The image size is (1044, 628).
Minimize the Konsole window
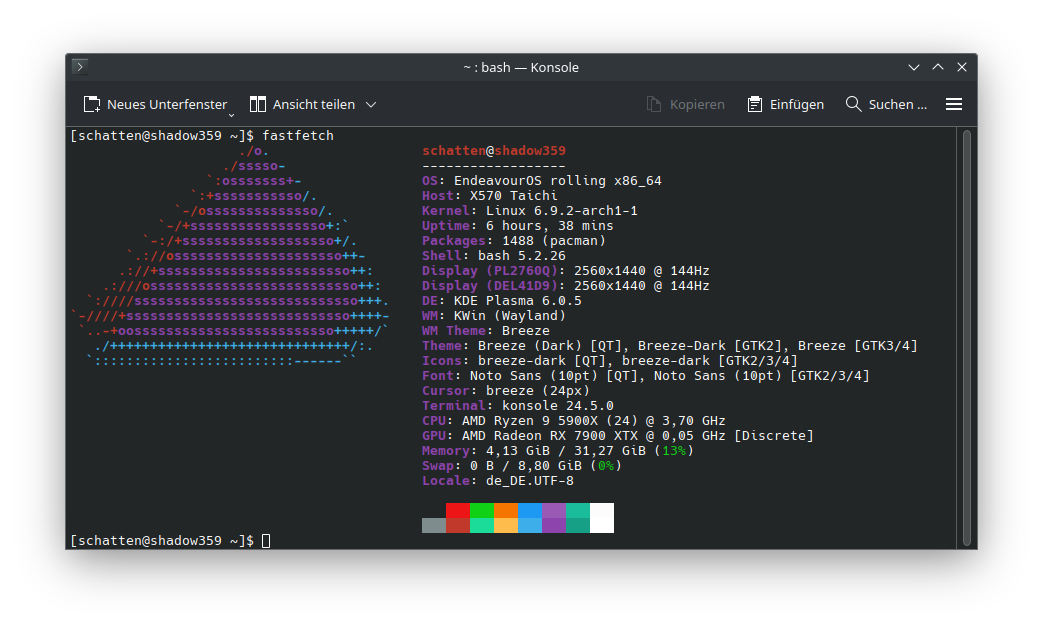pos(914,67)
